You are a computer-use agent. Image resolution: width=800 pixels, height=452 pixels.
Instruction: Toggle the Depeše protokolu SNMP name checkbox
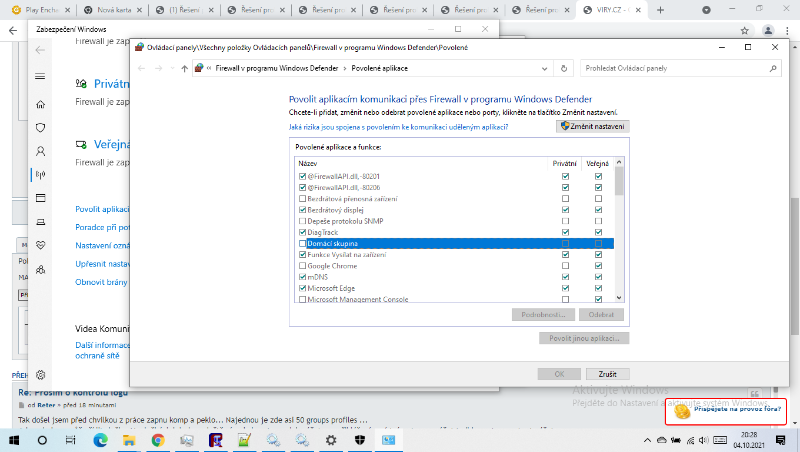pyautogui.click(x=303, y=221)
